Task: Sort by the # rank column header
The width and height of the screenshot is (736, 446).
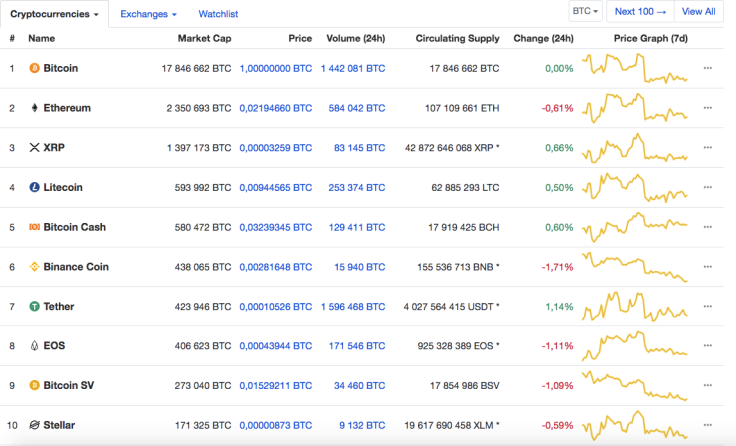Action: click(12, 38)
